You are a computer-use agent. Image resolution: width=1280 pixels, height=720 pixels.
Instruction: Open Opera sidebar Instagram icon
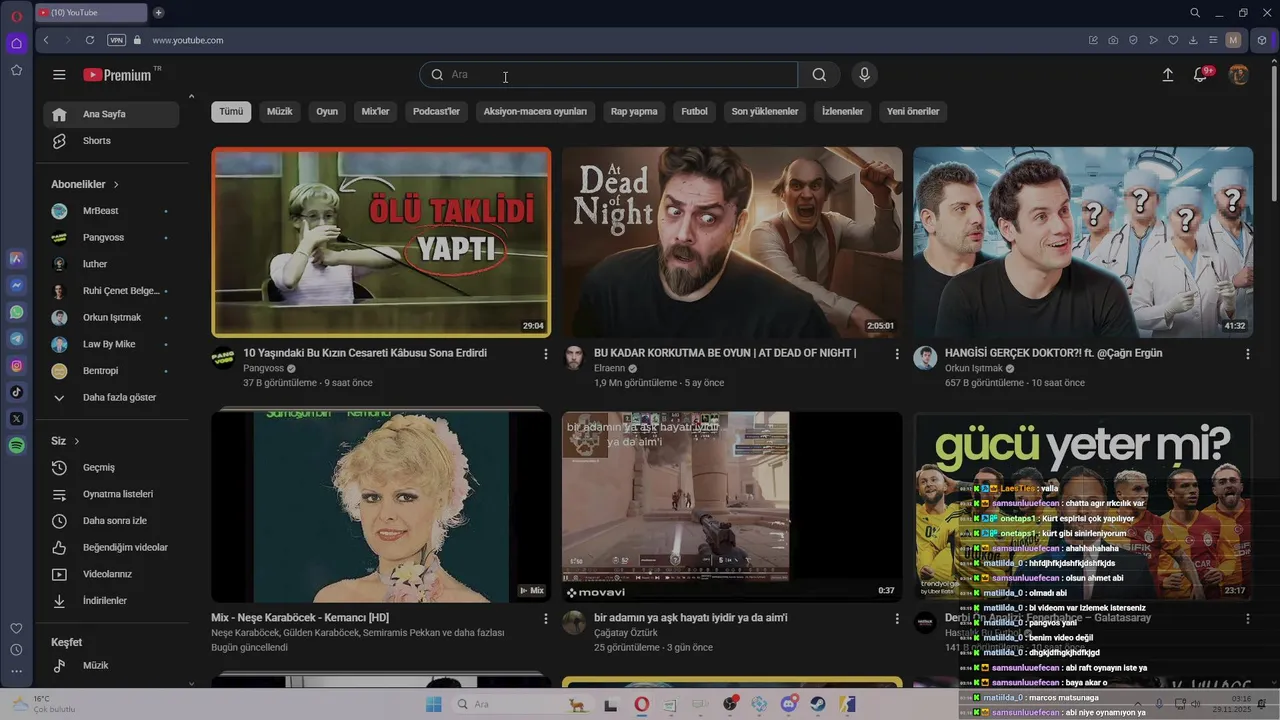[16, 366]
